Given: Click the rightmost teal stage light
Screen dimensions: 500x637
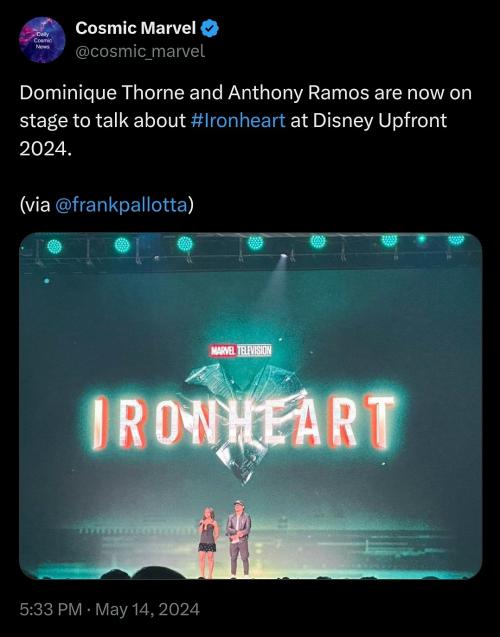Looking at the screenshot, I should (456, 239).
